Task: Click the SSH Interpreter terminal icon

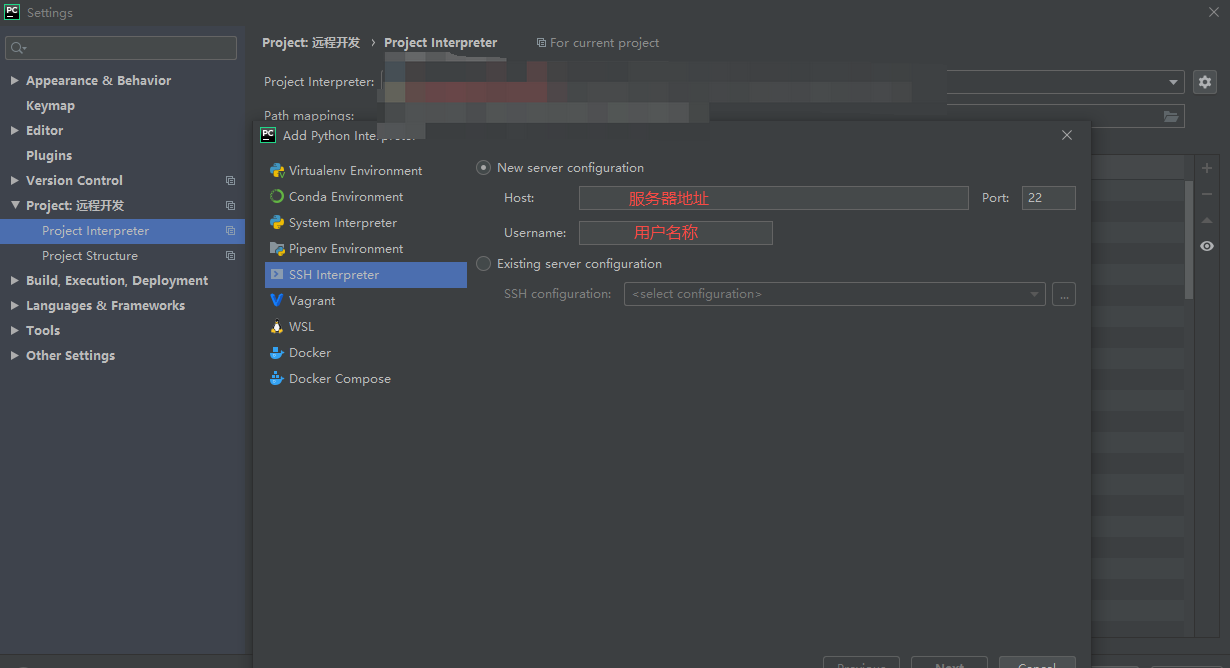Action: point(277,275)
